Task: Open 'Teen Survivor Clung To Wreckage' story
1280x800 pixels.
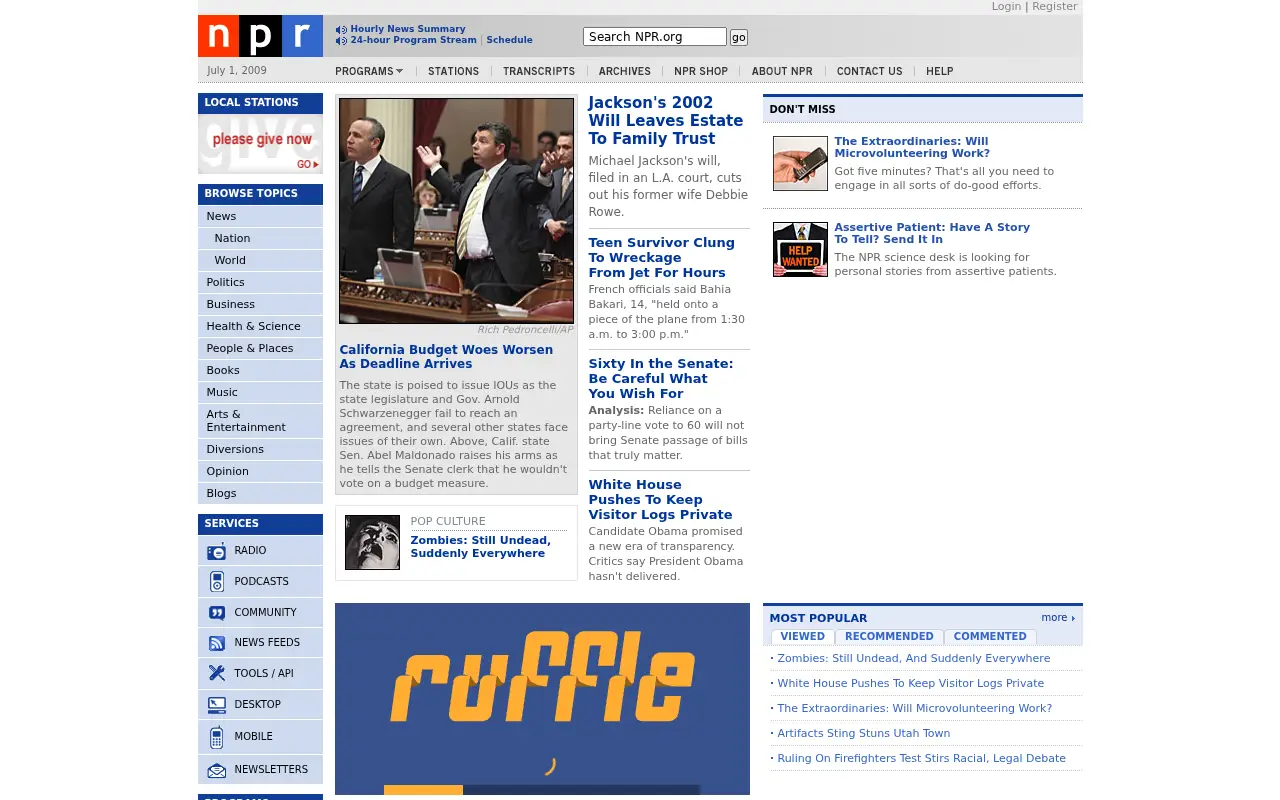Action: [662, 258]
